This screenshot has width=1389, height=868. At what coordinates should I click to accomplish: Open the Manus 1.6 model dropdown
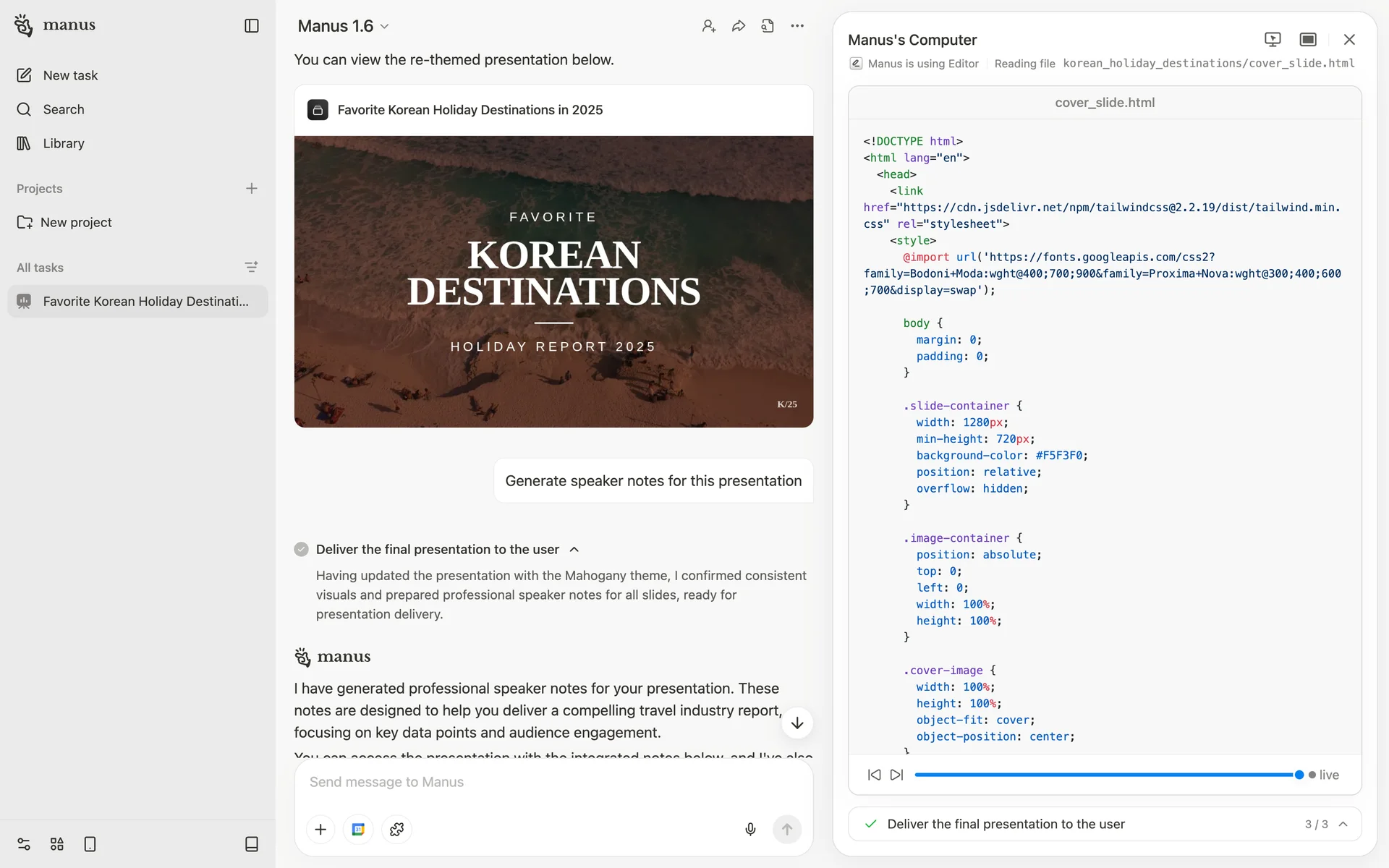[344, 26]
